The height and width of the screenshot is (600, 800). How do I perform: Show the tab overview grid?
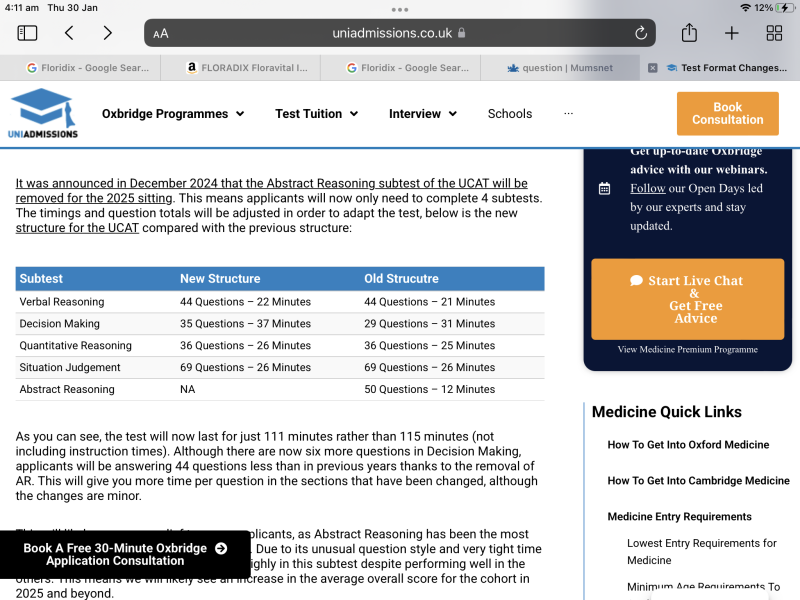tap(774, 33)
